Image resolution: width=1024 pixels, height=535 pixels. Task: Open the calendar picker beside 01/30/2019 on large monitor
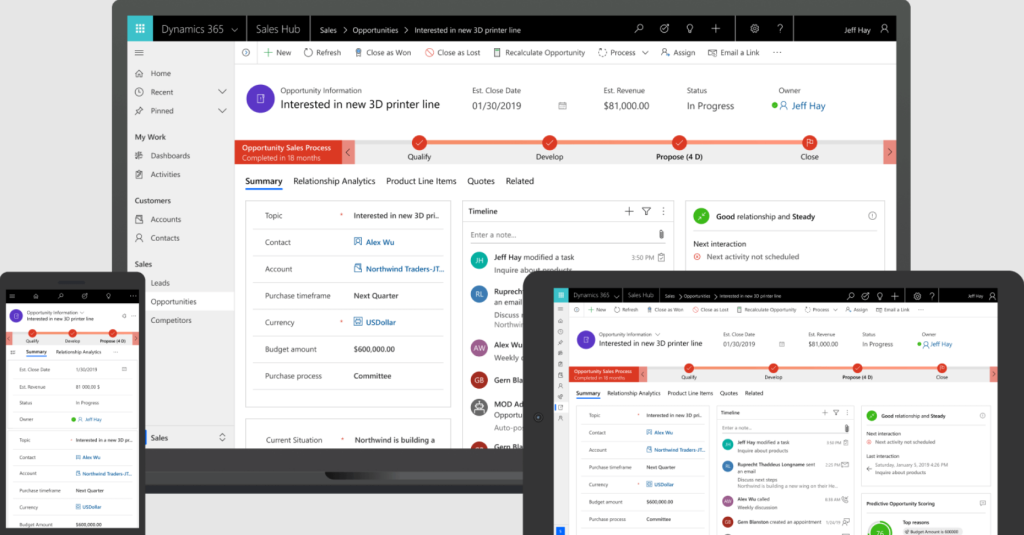562,105
